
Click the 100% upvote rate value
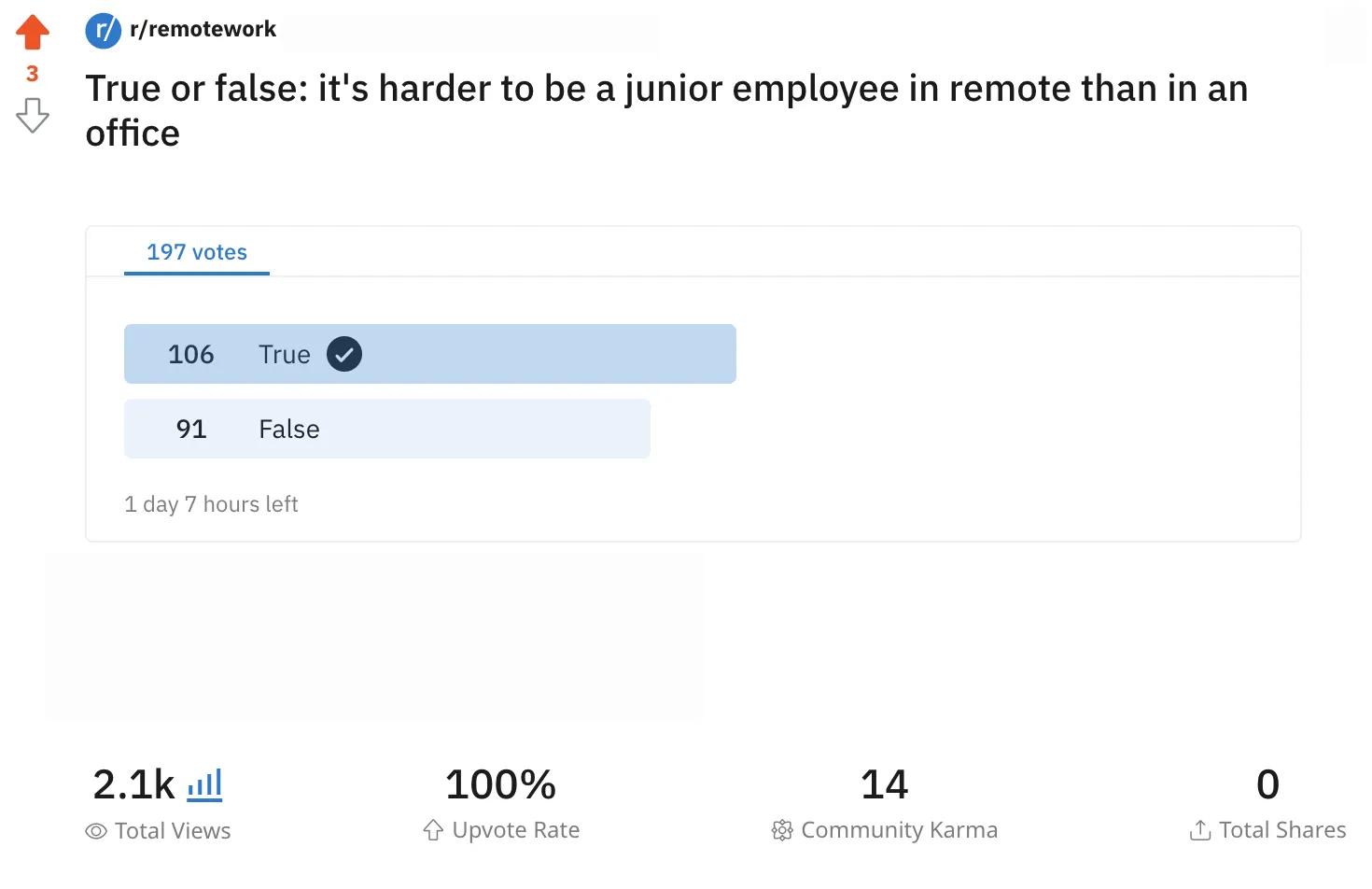(500, 784)
